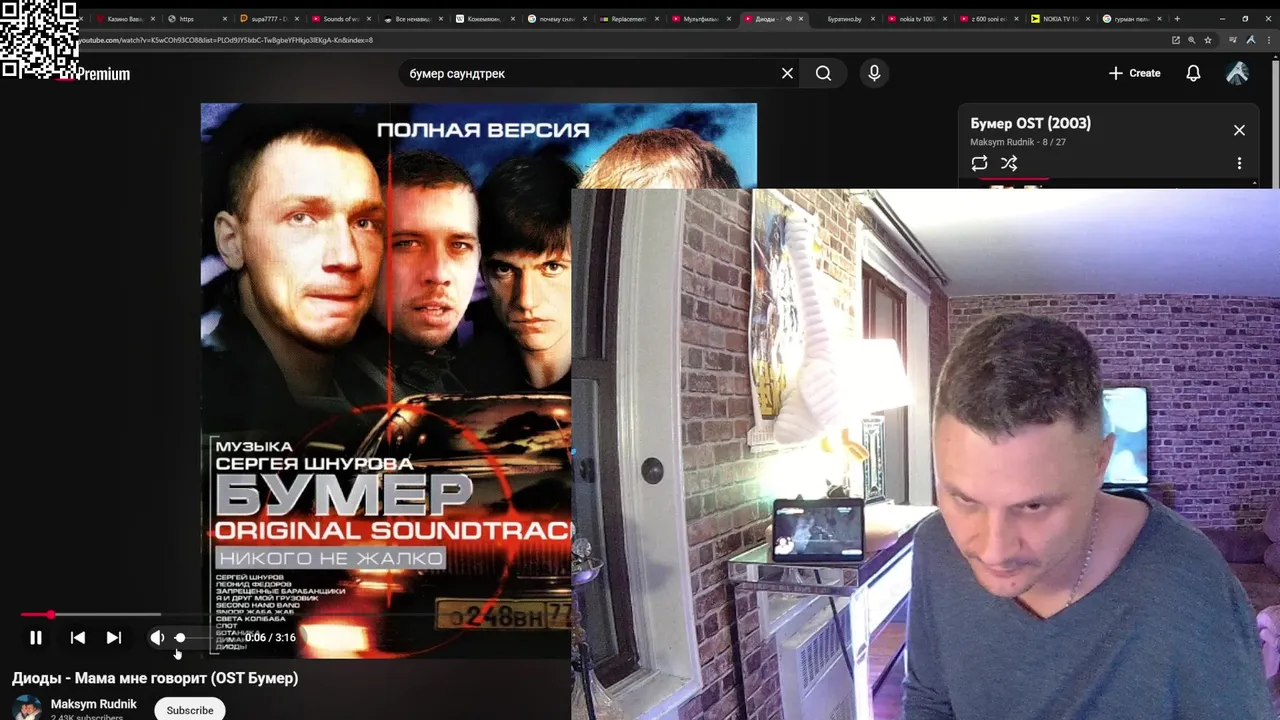1280x720 pixels.
Task: Switch to the 'Все ненавид' browser tab
Action: coord(411,19)
